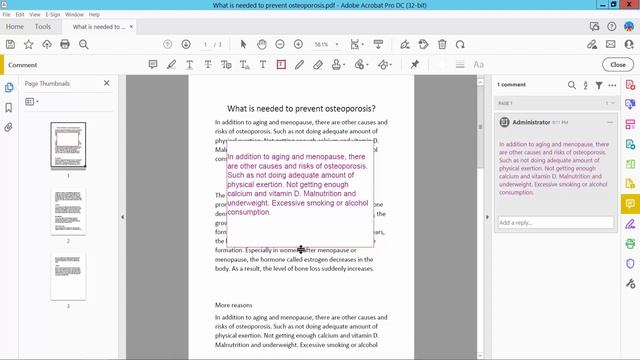The width and height of the screenshot is (640, 360).
Task: Zoom out with the minus icon
Action: [280, 44]
